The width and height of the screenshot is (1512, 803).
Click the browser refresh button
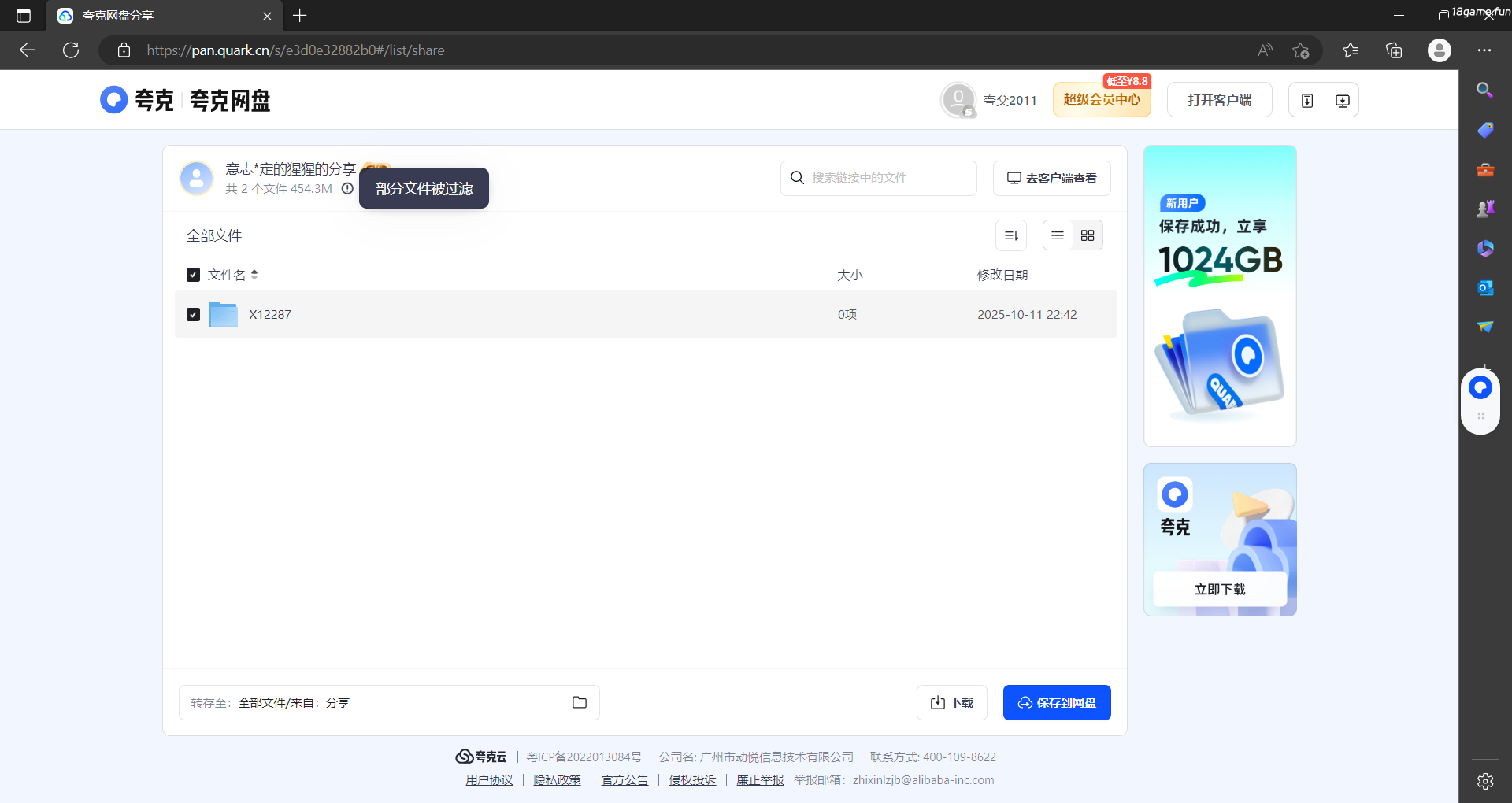pyautogui.click(x=71, y=50)
